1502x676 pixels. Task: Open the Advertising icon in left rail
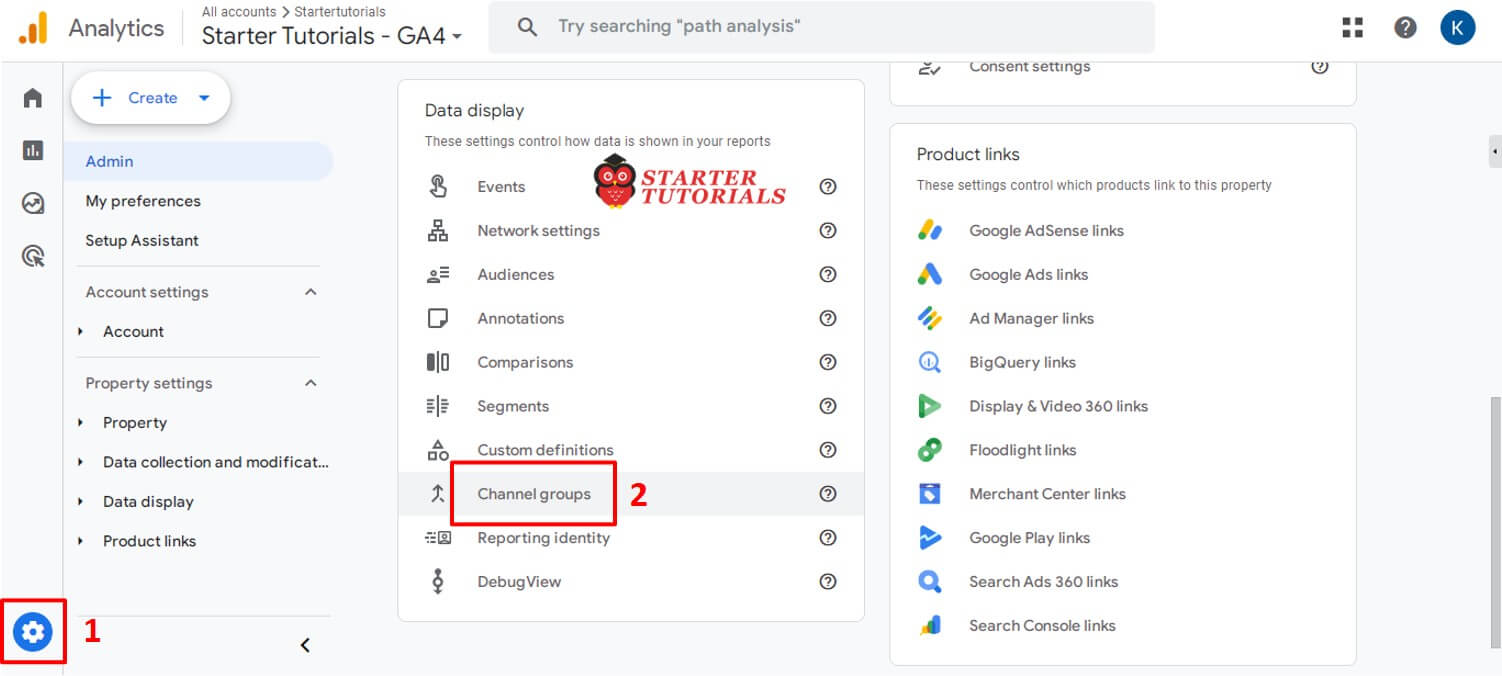pos(33,257)
